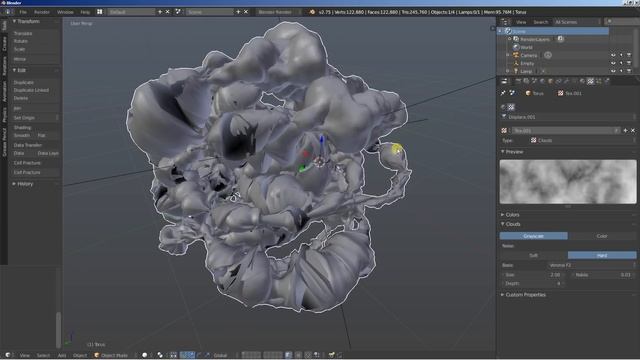Click the pivot point icon in the 3D header
The height and width of the screenshot is (360, 640).
[x=160, y=355]
